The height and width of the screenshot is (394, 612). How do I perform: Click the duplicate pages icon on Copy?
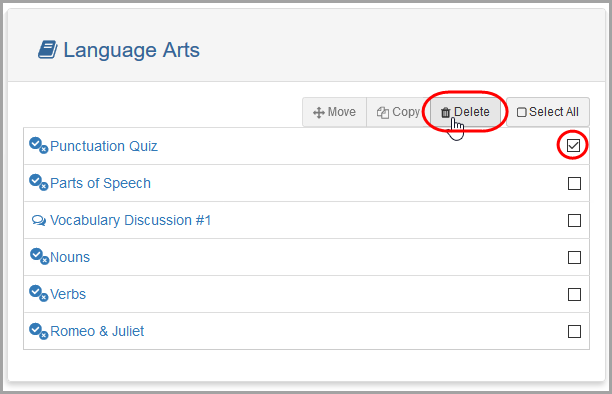click(382, 113)
